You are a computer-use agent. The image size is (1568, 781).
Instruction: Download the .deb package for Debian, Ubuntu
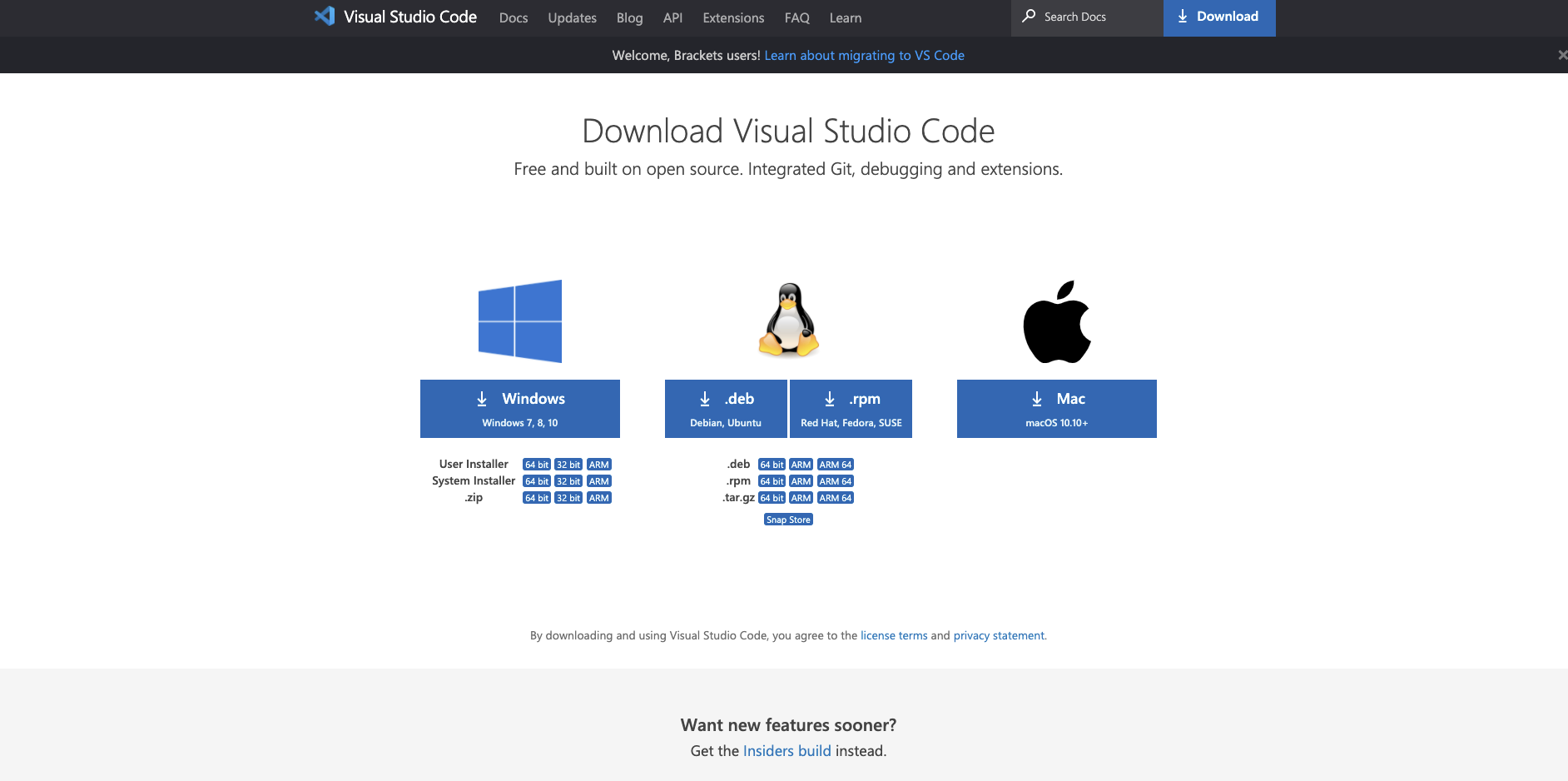(x=726, y=409)
